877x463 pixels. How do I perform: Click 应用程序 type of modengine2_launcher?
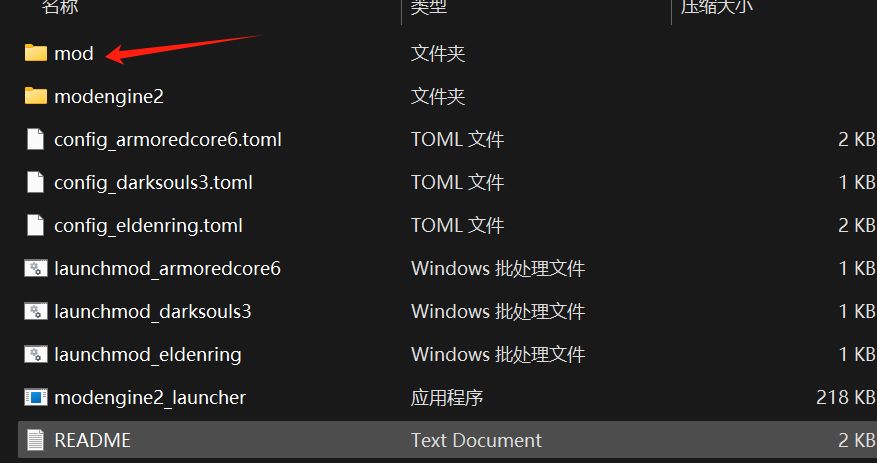(447, 398)
